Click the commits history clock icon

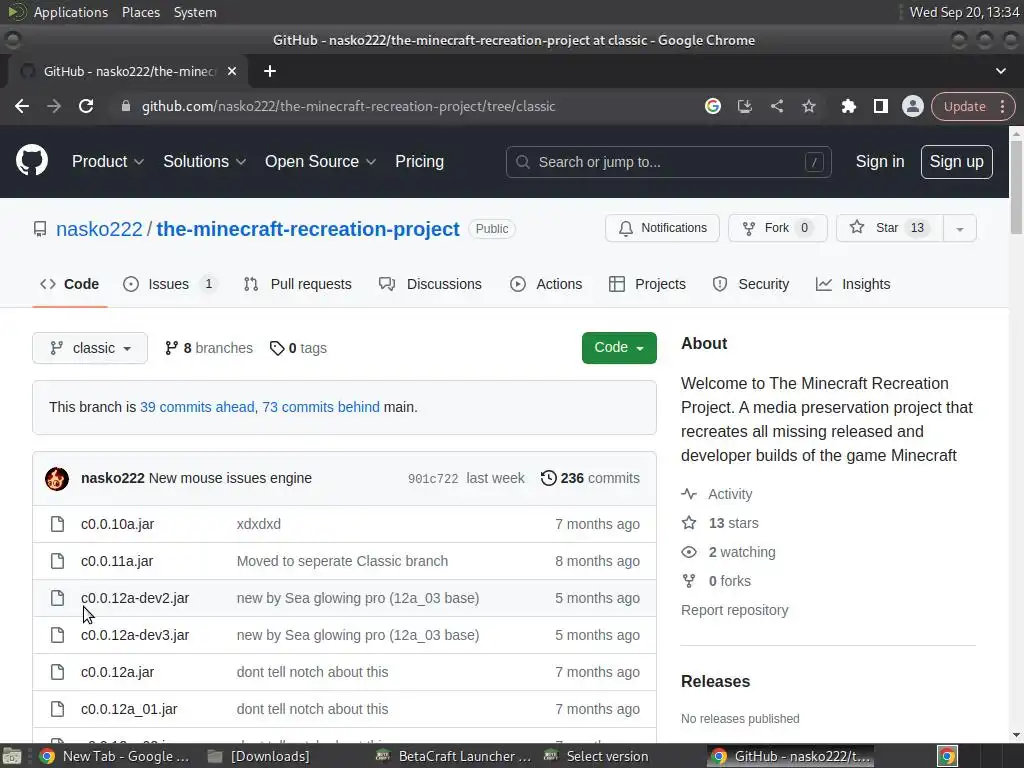[x=549, y=478]
